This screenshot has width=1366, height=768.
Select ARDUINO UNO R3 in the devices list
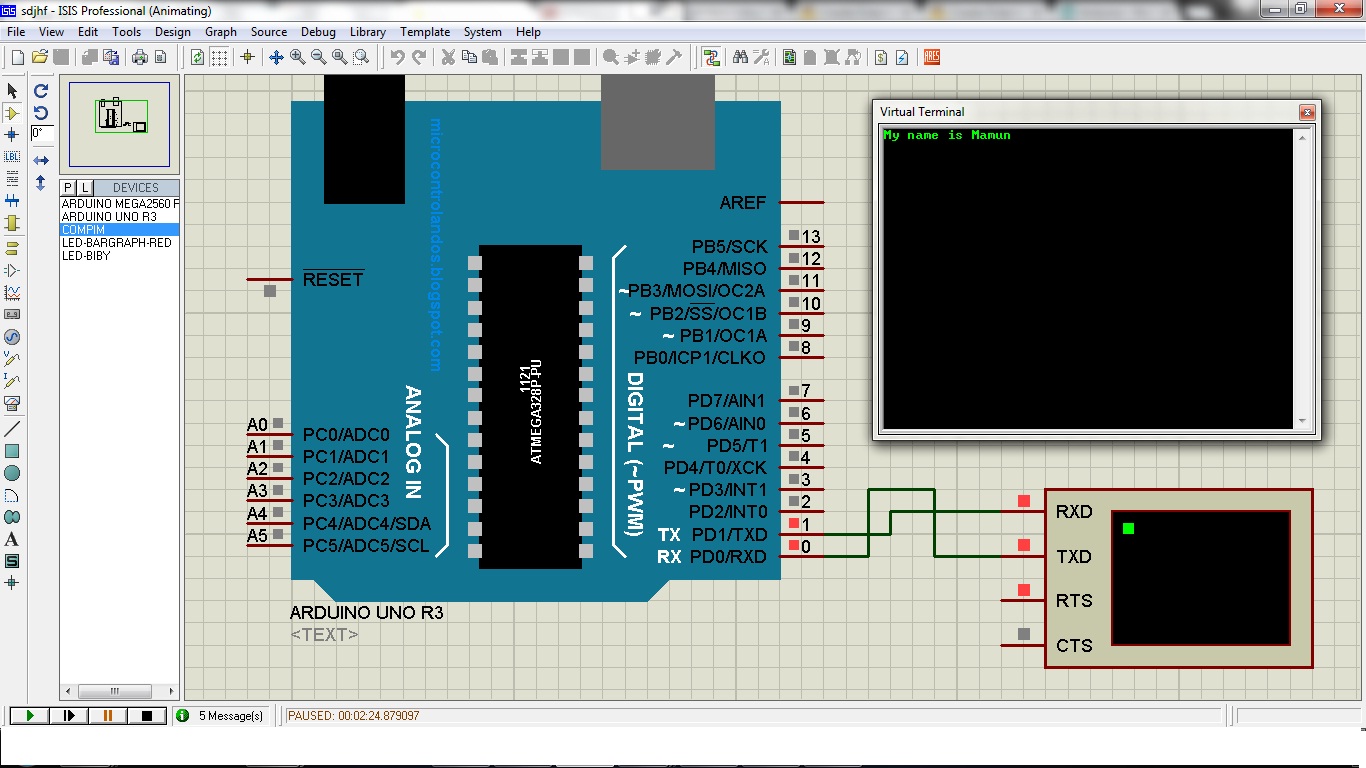(x=110, y=215)
